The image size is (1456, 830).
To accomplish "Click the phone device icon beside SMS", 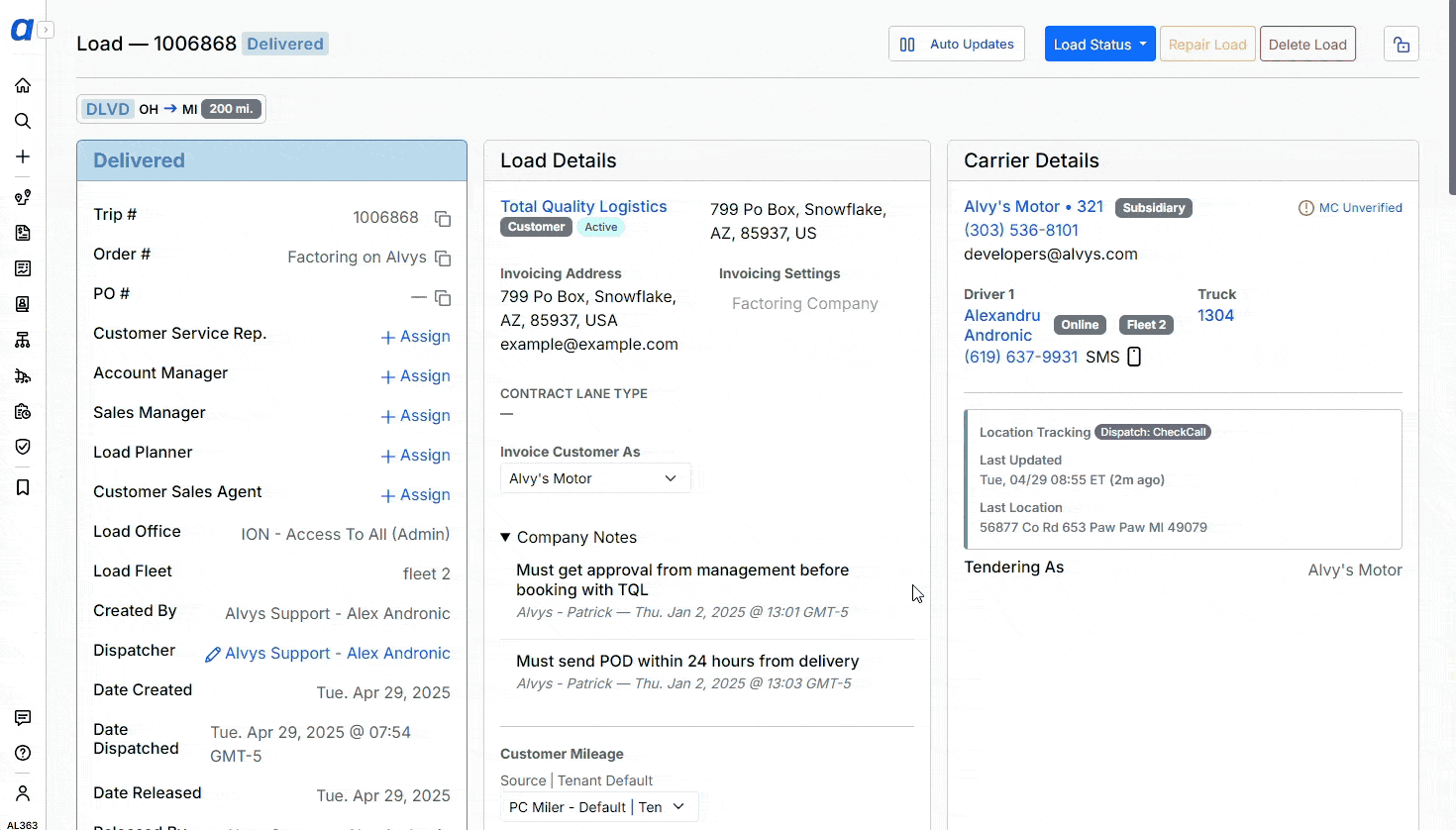I will tap(1135, 357).
